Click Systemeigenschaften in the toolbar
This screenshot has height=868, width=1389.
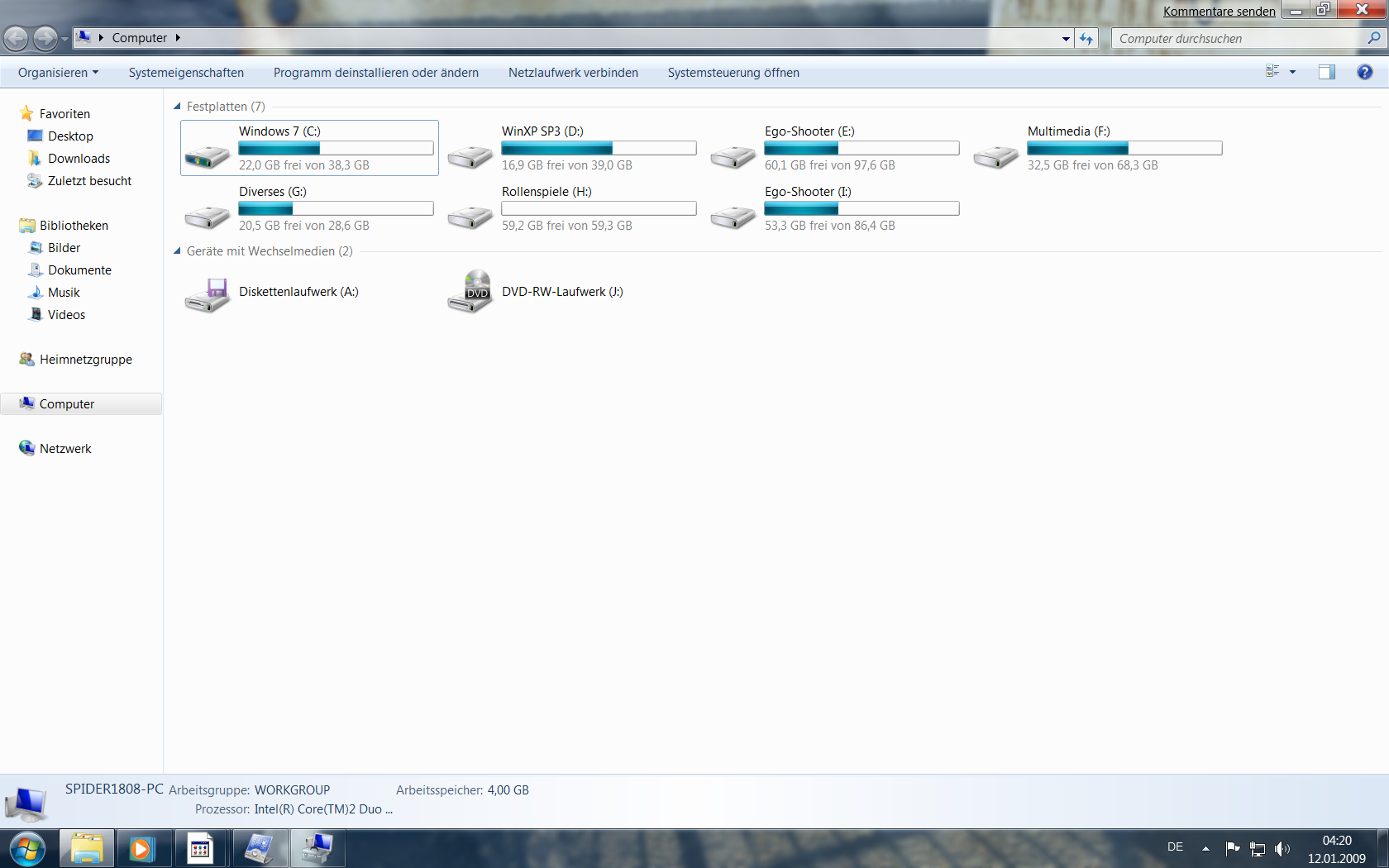[x=186, y=73]
